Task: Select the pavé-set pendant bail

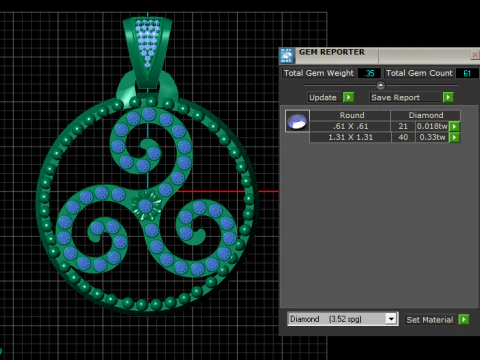Action: pos(147,52)
